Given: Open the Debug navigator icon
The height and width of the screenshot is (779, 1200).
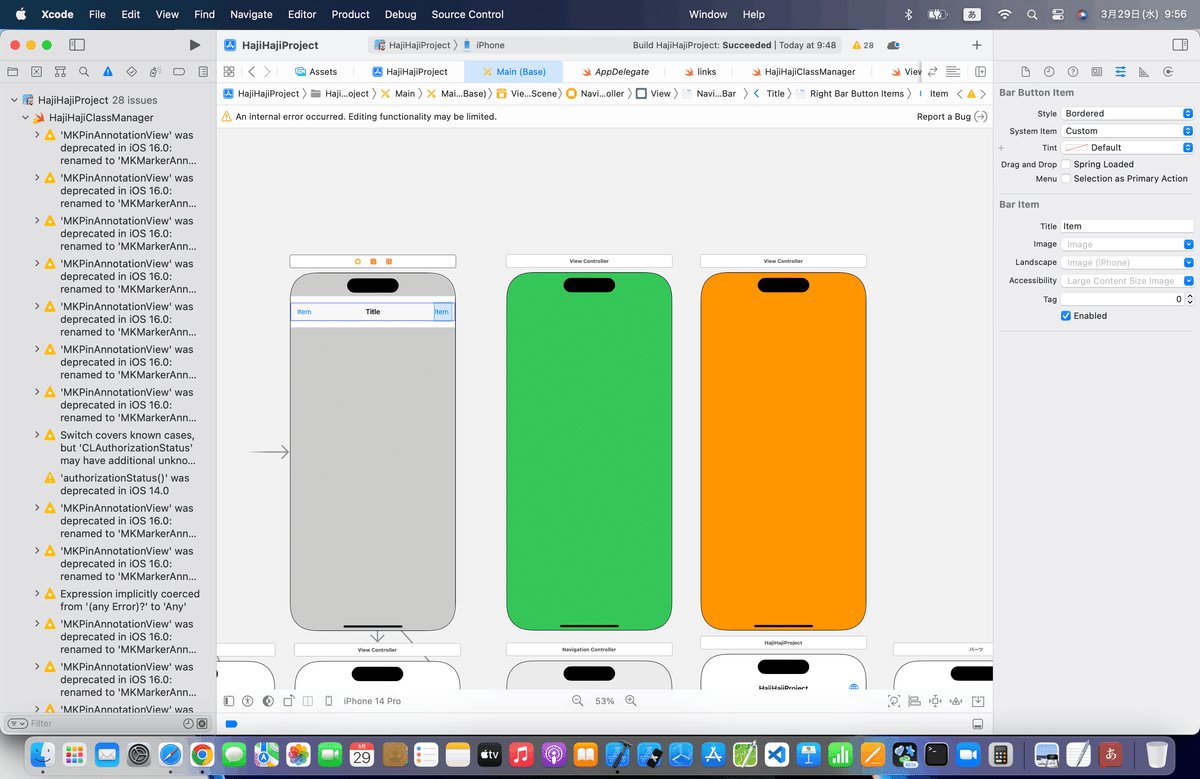Looking at the screenshot, I should point(156,72).
